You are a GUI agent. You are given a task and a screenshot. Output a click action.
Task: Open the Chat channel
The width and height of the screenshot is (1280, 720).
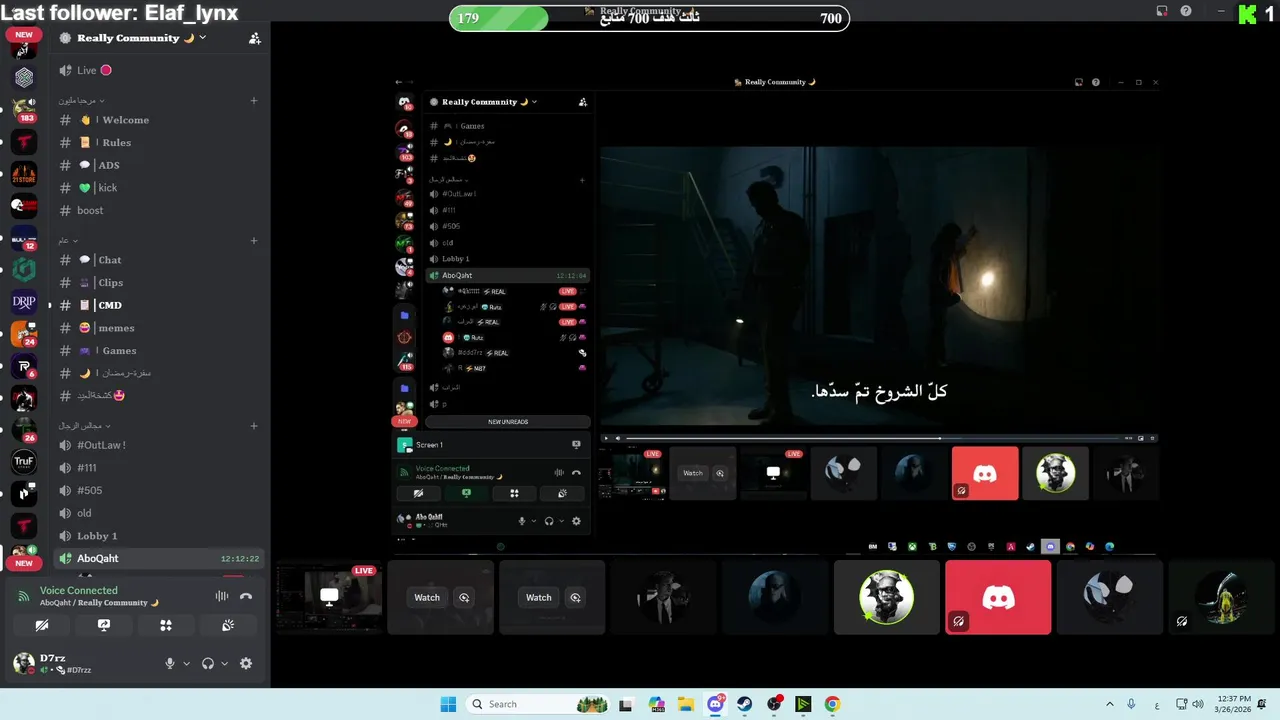[x=159, y=260]
